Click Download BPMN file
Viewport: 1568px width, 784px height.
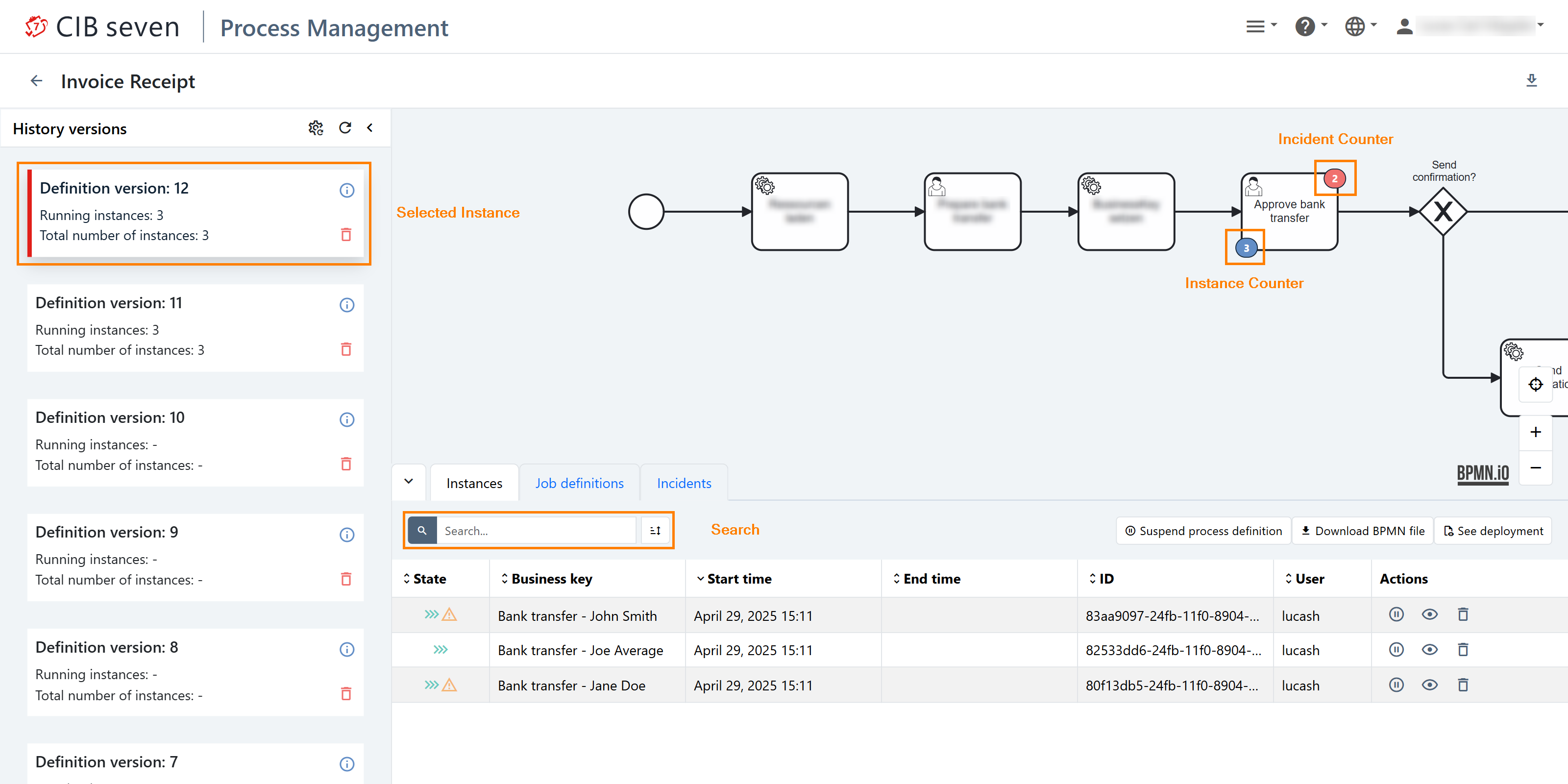click(1362, 531)
